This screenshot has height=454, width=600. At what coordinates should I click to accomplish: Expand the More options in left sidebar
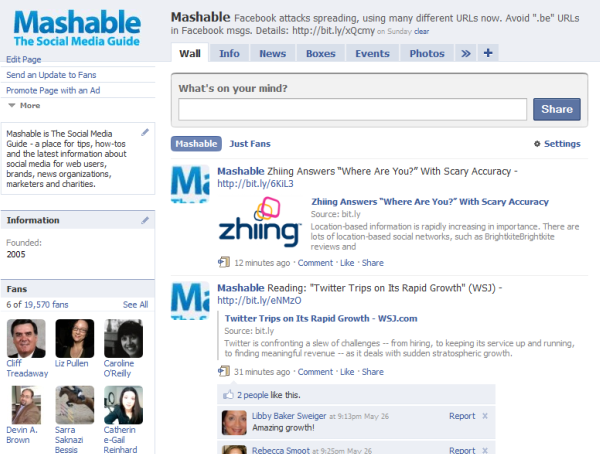pyautogui.click(x=24, y=105)
